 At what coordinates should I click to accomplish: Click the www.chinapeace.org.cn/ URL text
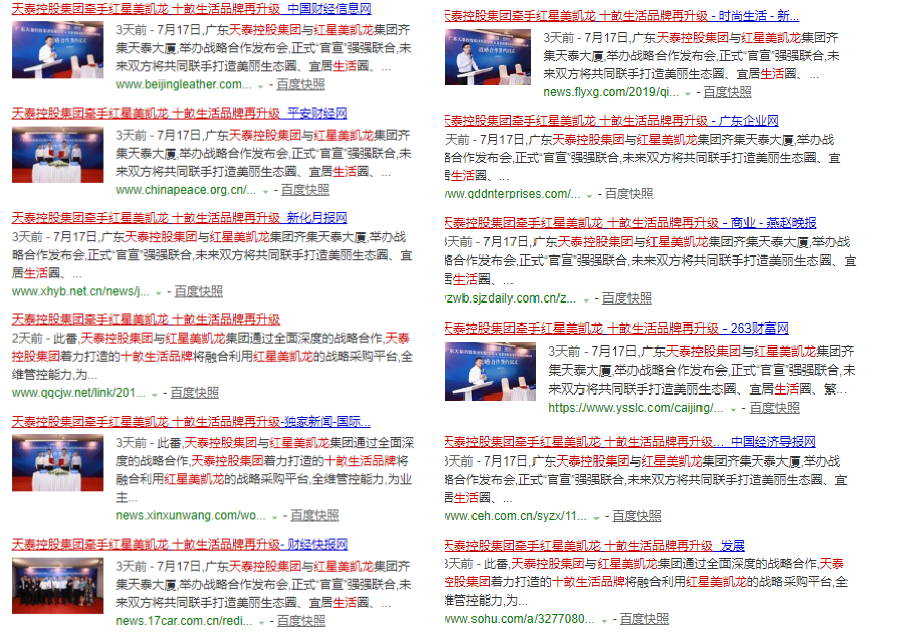(x=186, y=189)
